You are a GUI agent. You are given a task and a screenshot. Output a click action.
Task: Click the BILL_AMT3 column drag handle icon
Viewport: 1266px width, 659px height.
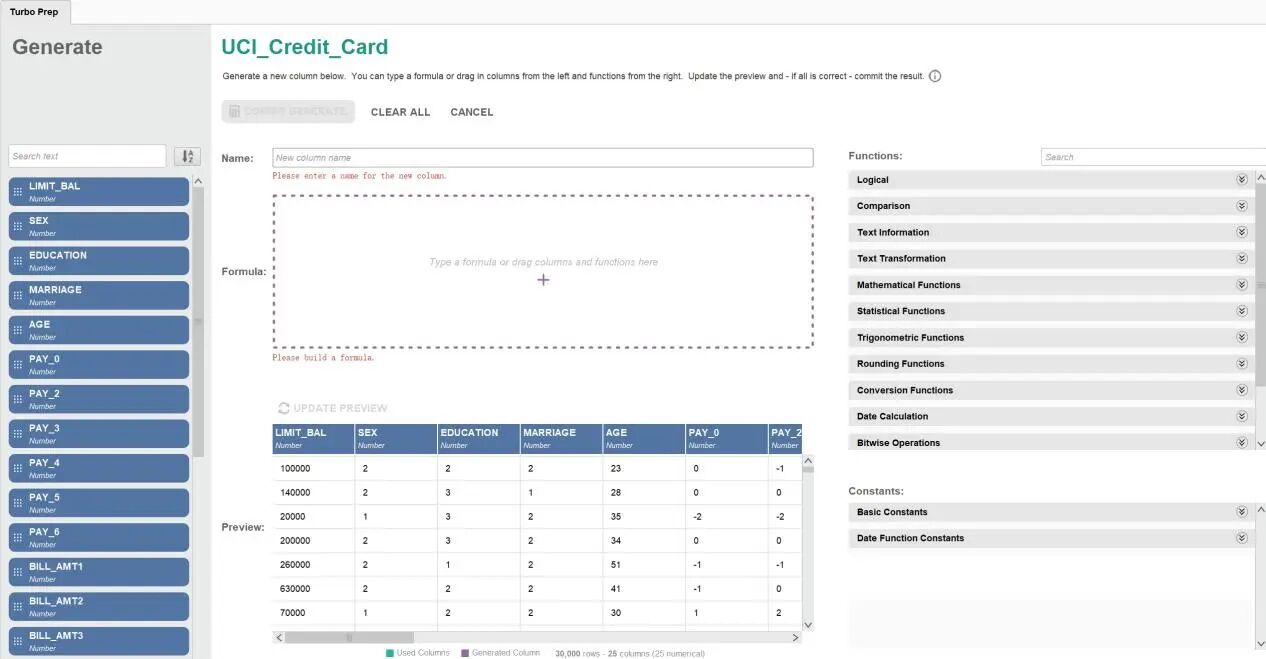tap(17, 641)
